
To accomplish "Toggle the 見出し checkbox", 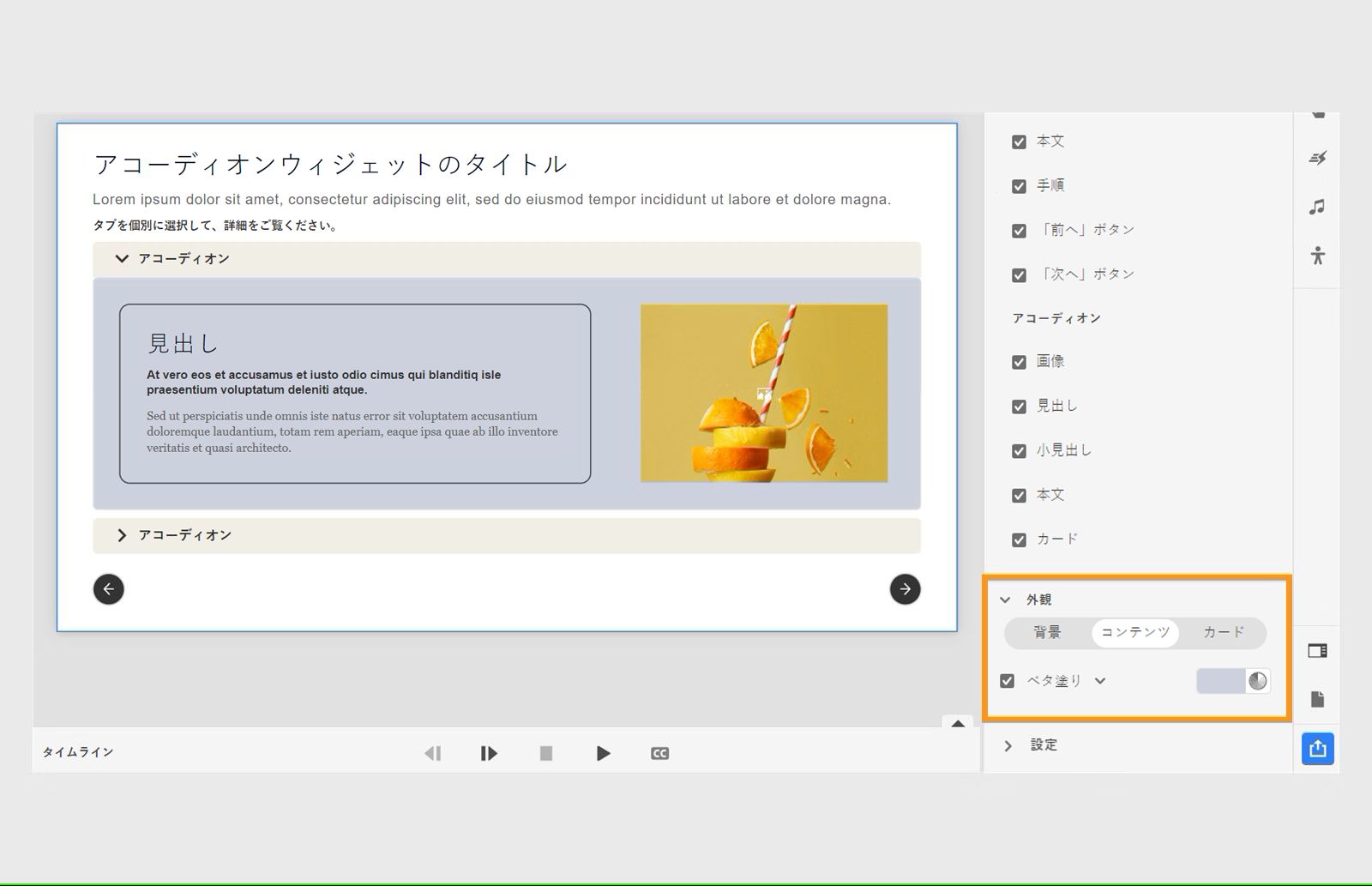I will click(1019, 407).
